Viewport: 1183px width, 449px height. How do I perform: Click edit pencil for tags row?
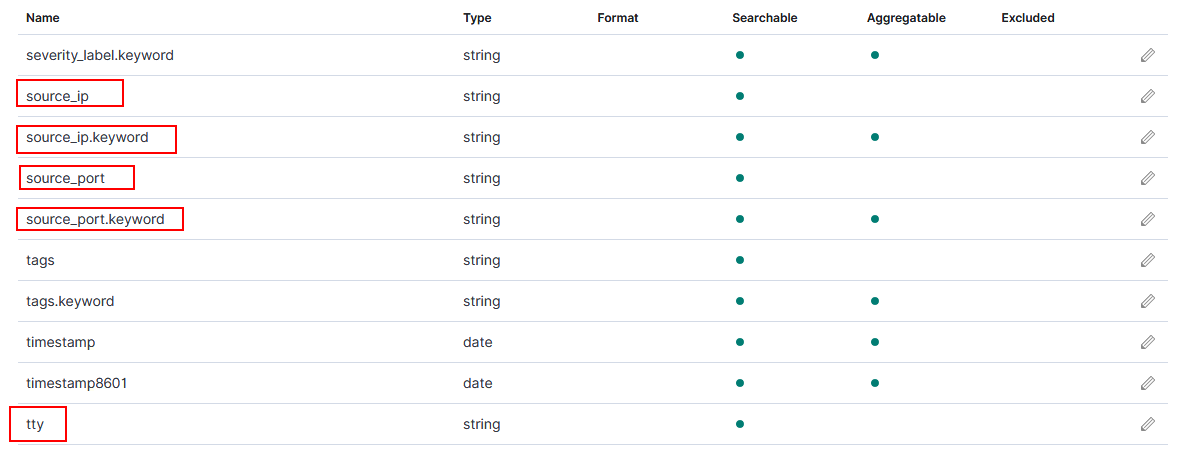1147,261
